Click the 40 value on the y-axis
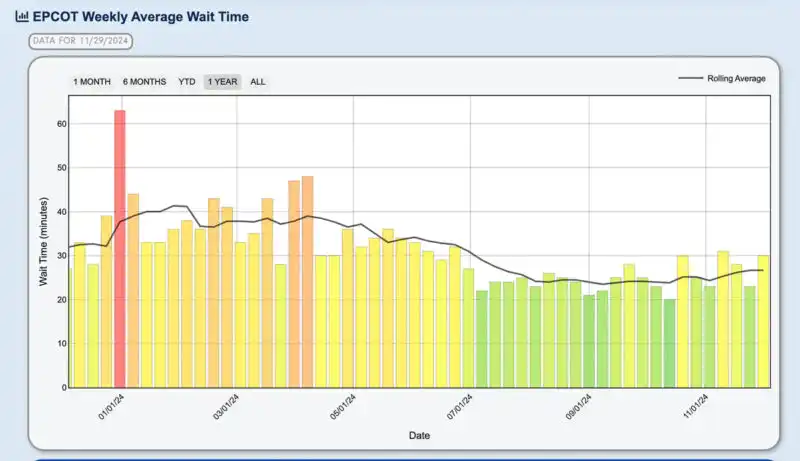Screen dimensions: 800x461 coord(62,212)
